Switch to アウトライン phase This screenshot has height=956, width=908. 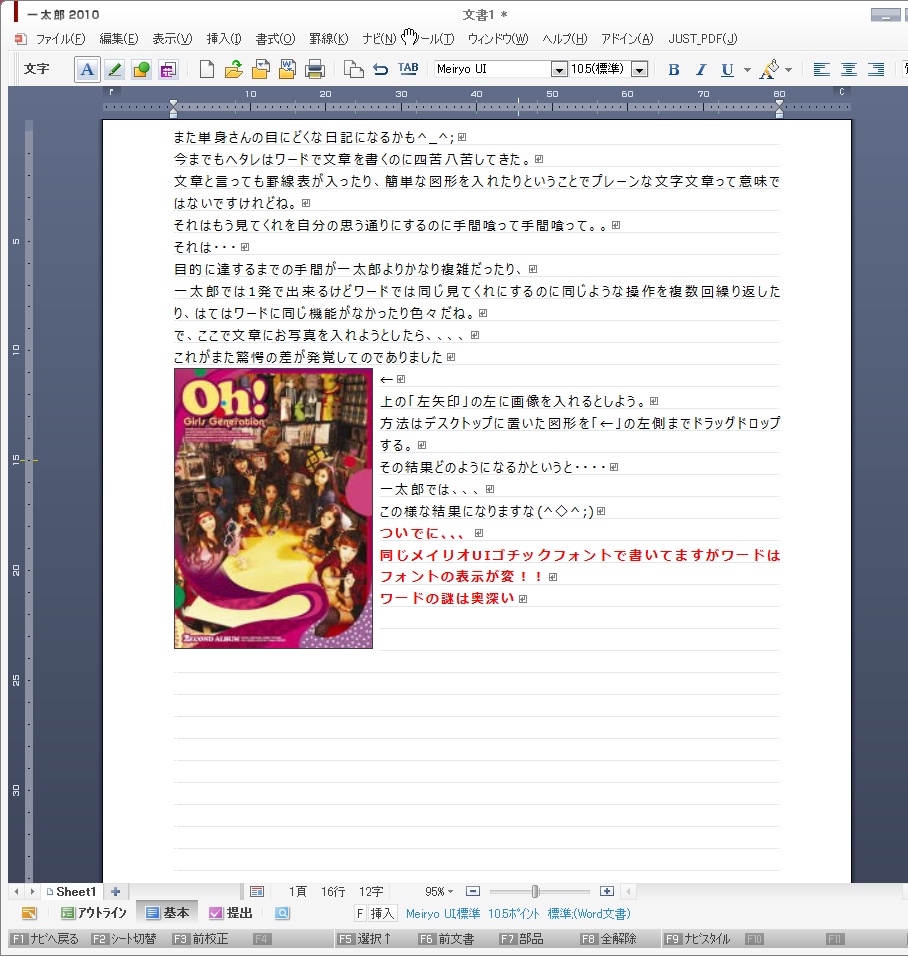click(x=94, y=913)
